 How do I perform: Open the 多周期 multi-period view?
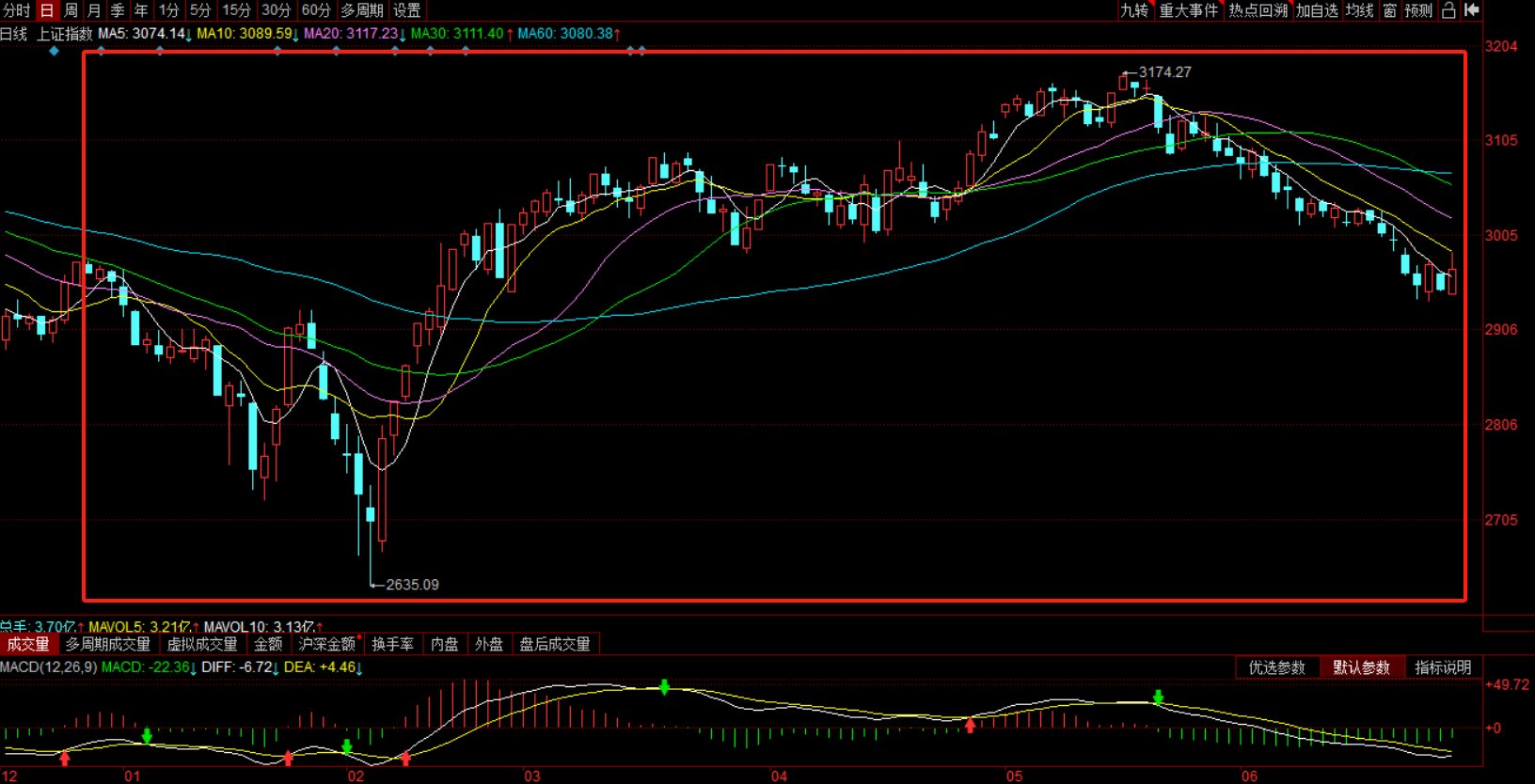[362, 10]
